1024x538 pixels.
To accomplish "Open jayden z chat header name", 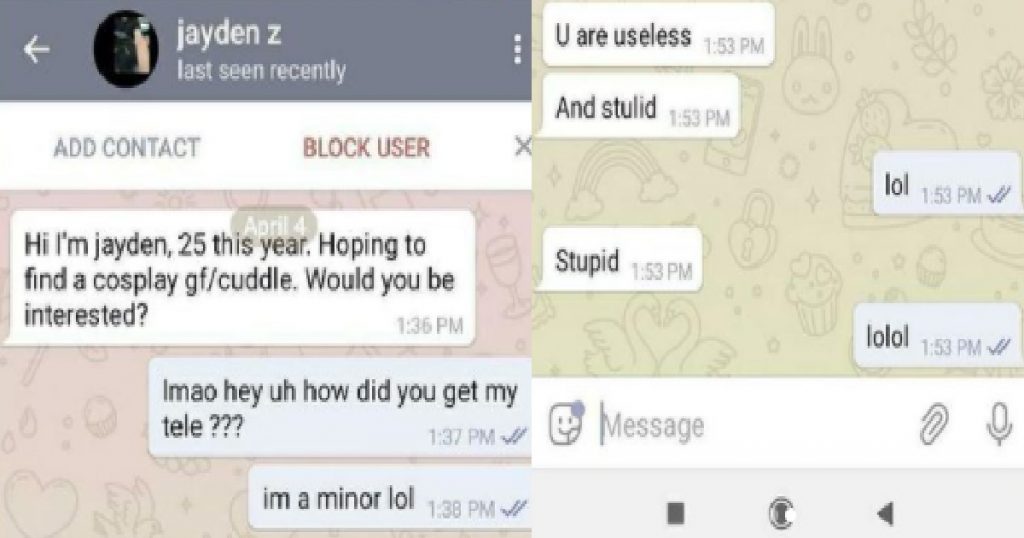I will (229, 34).
